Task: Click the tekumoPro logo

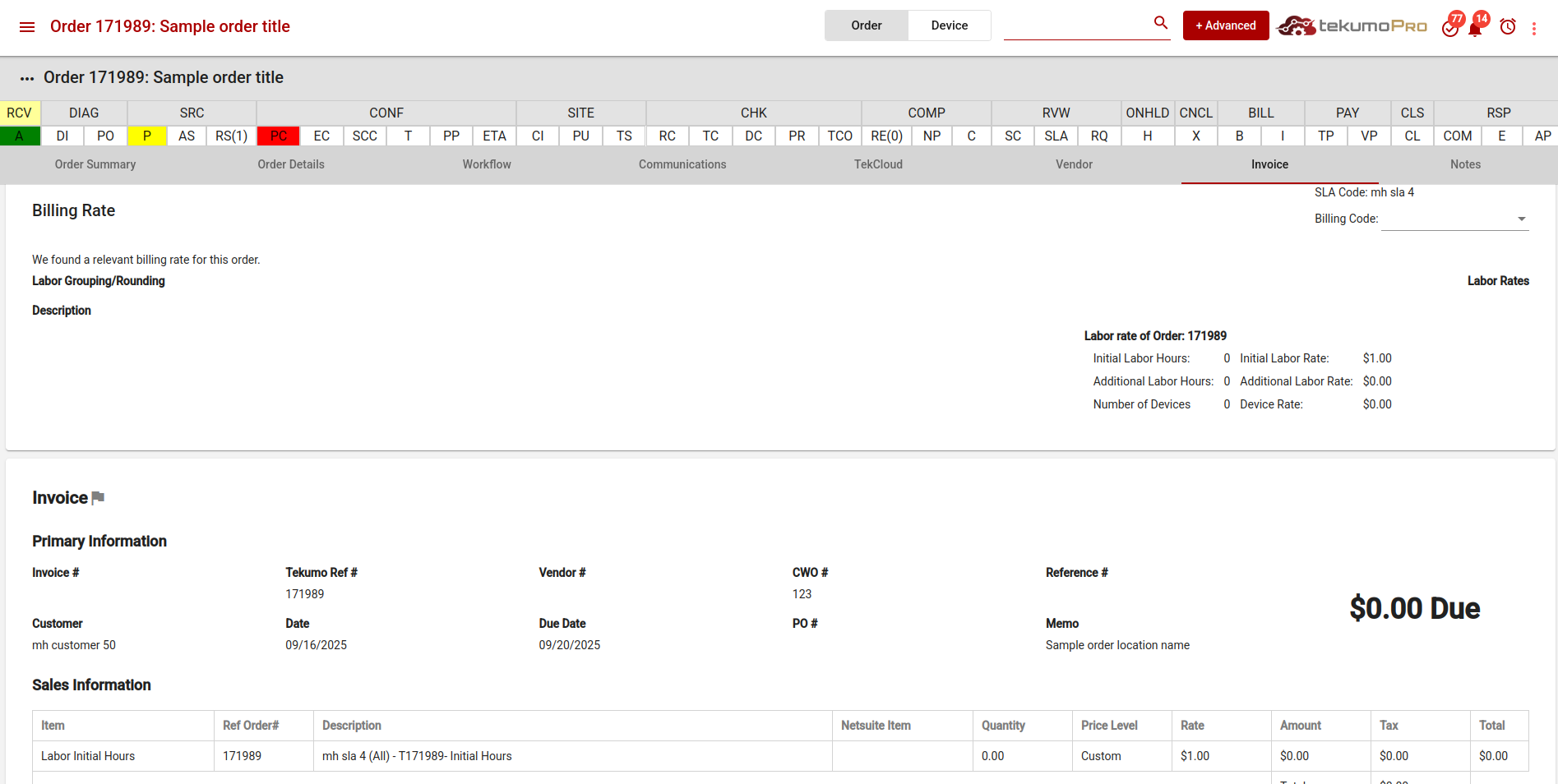Action: tap(1352, 26)
